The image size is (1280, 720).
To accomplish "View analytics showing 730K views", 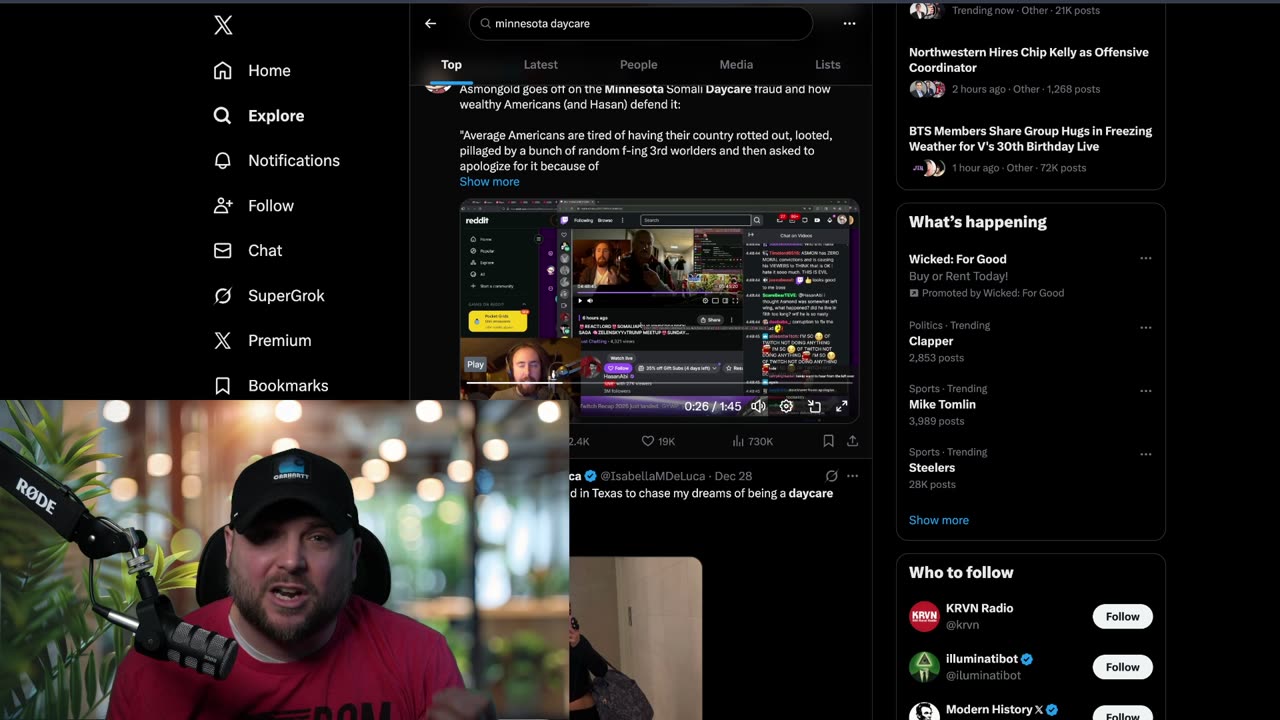I will point(752,441).
